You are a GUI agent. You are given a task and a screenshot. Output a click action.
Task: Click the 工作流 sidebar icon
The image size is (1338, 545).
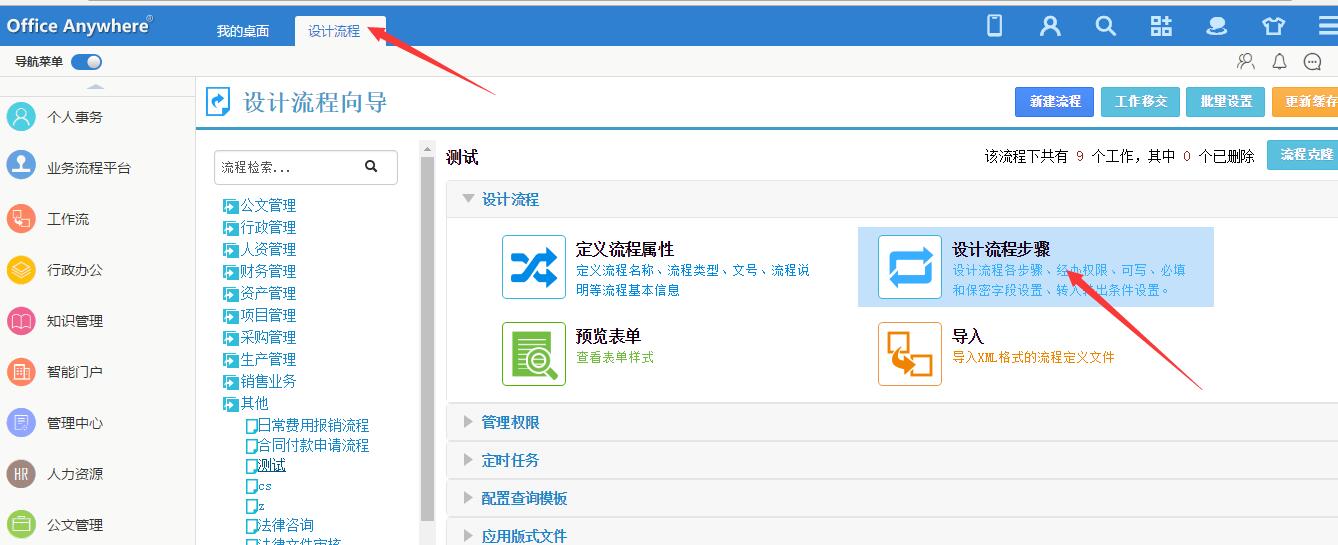[x=21, y=218]
